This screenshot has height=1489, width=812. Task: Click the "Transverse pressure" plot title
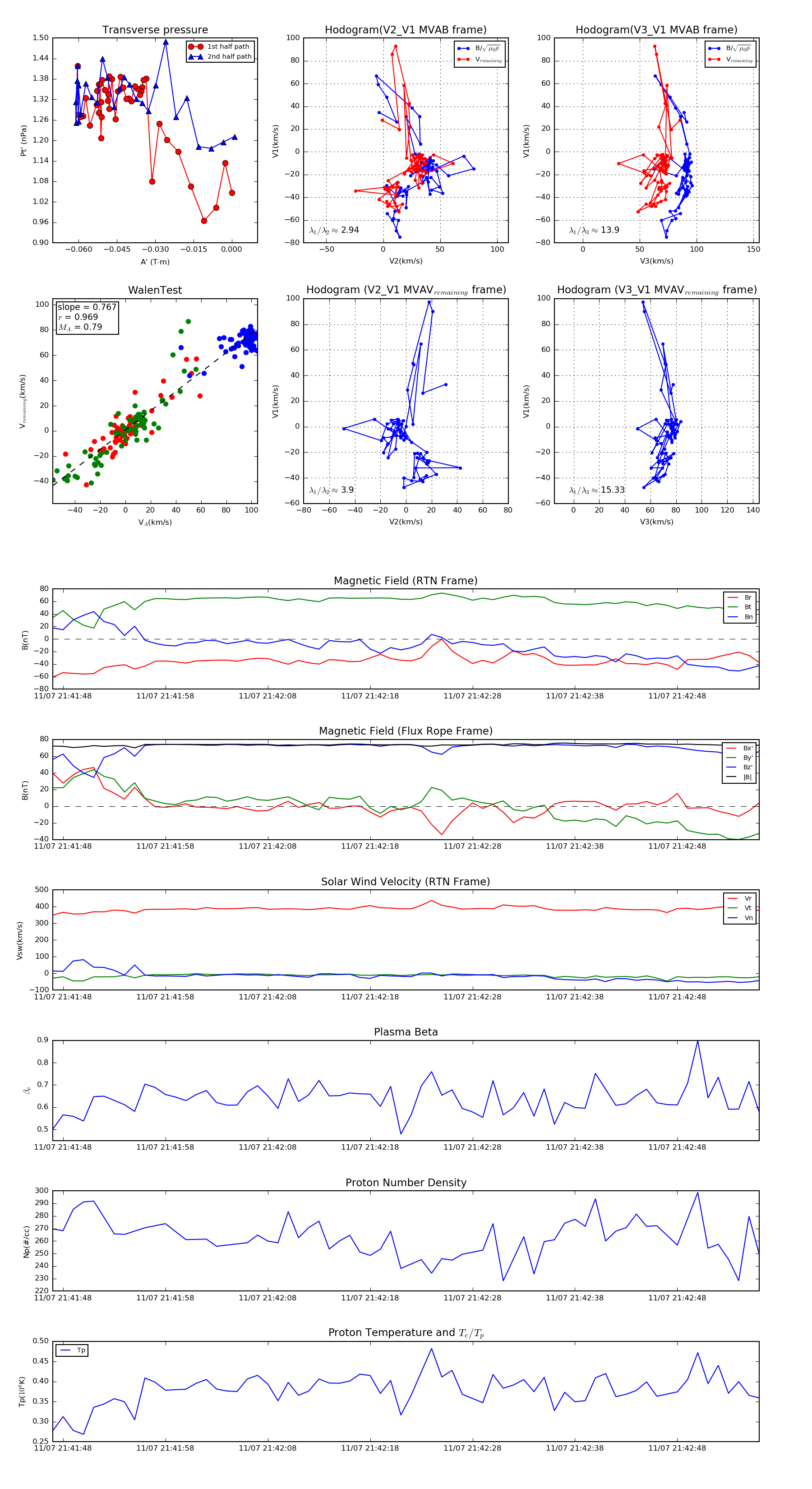155,30
